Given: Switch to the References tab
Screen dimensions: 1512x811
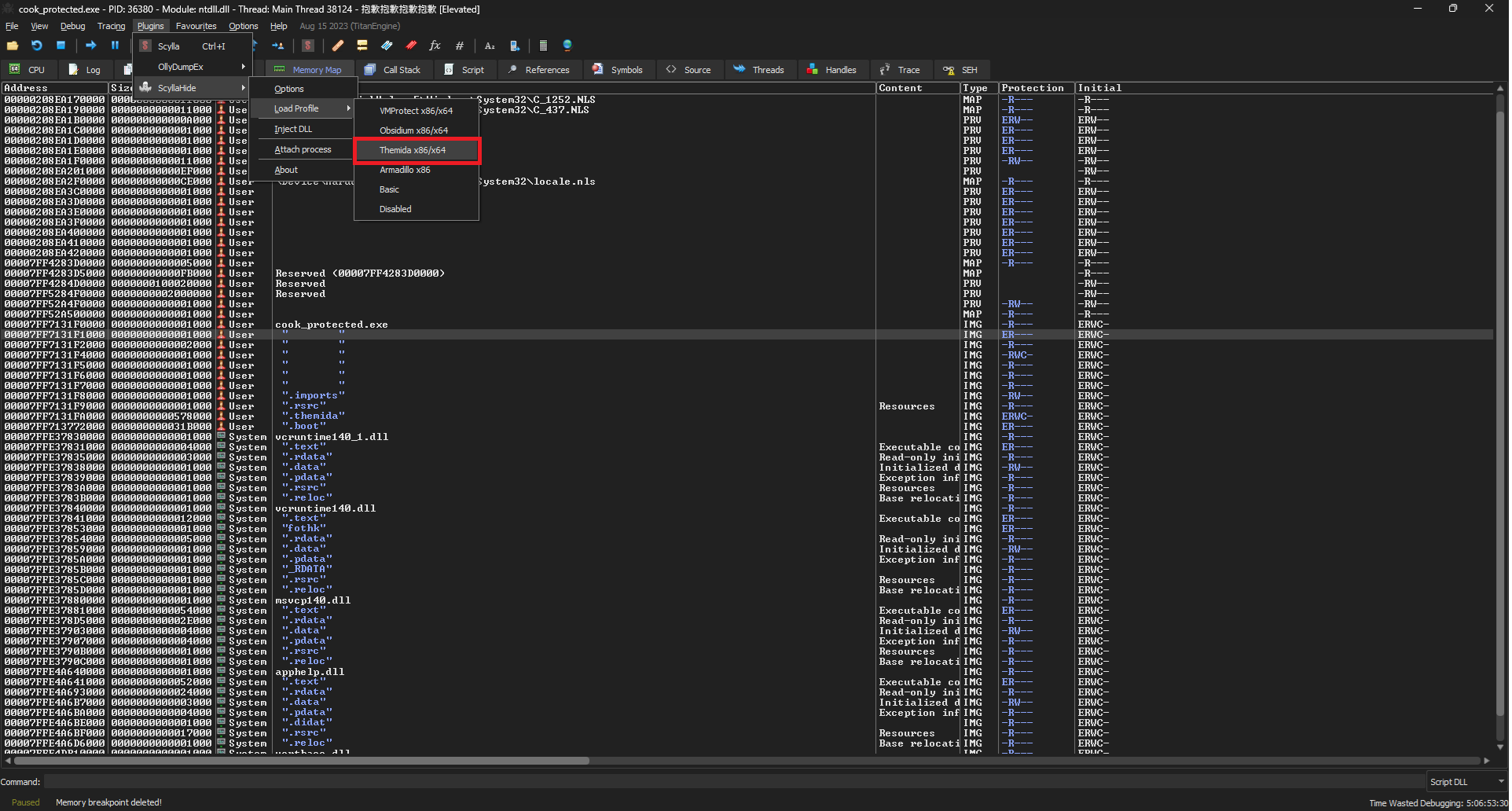Looking at the screenshot, I should 539,70.
